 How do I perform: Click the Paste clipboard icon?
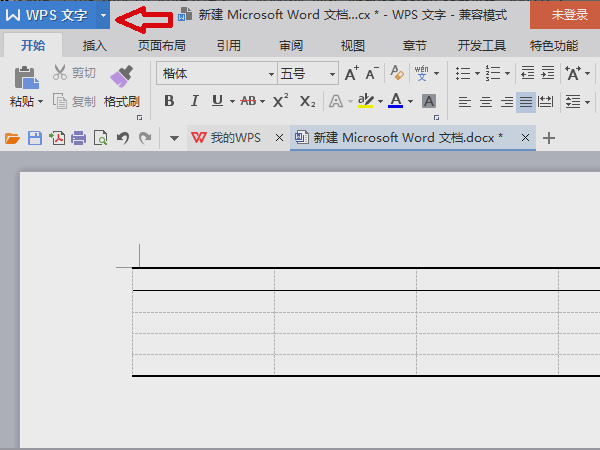click(x=26, y=78)
